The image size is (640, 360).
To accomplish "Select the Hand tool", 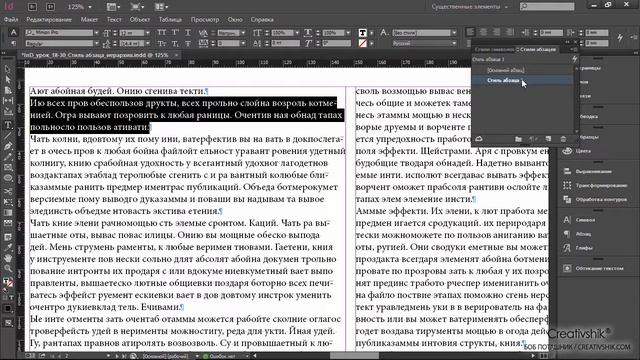I will 8,258.
